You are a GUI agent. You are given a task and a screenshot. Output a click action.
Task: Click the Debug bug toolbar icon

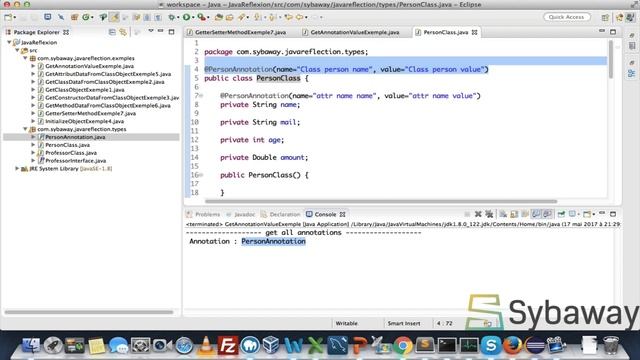point(172,17)
